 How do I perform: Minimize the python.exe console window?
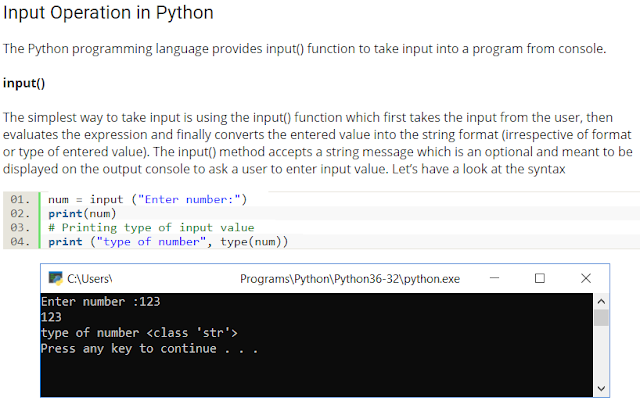click(494, 278)
